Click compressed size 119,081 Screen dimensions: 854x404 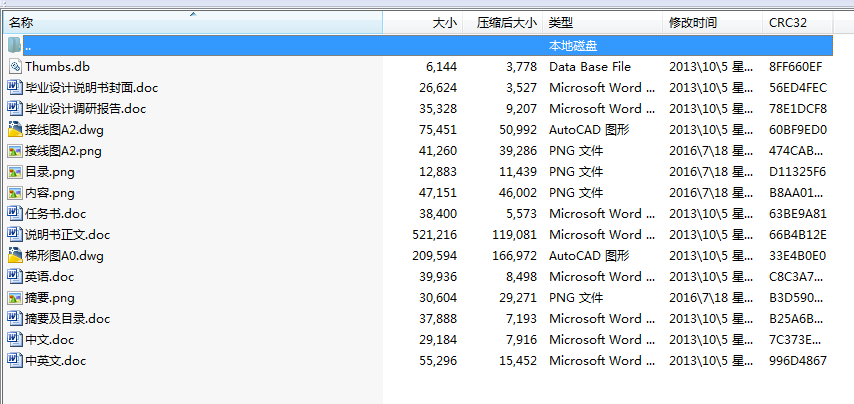pos(515,235)
